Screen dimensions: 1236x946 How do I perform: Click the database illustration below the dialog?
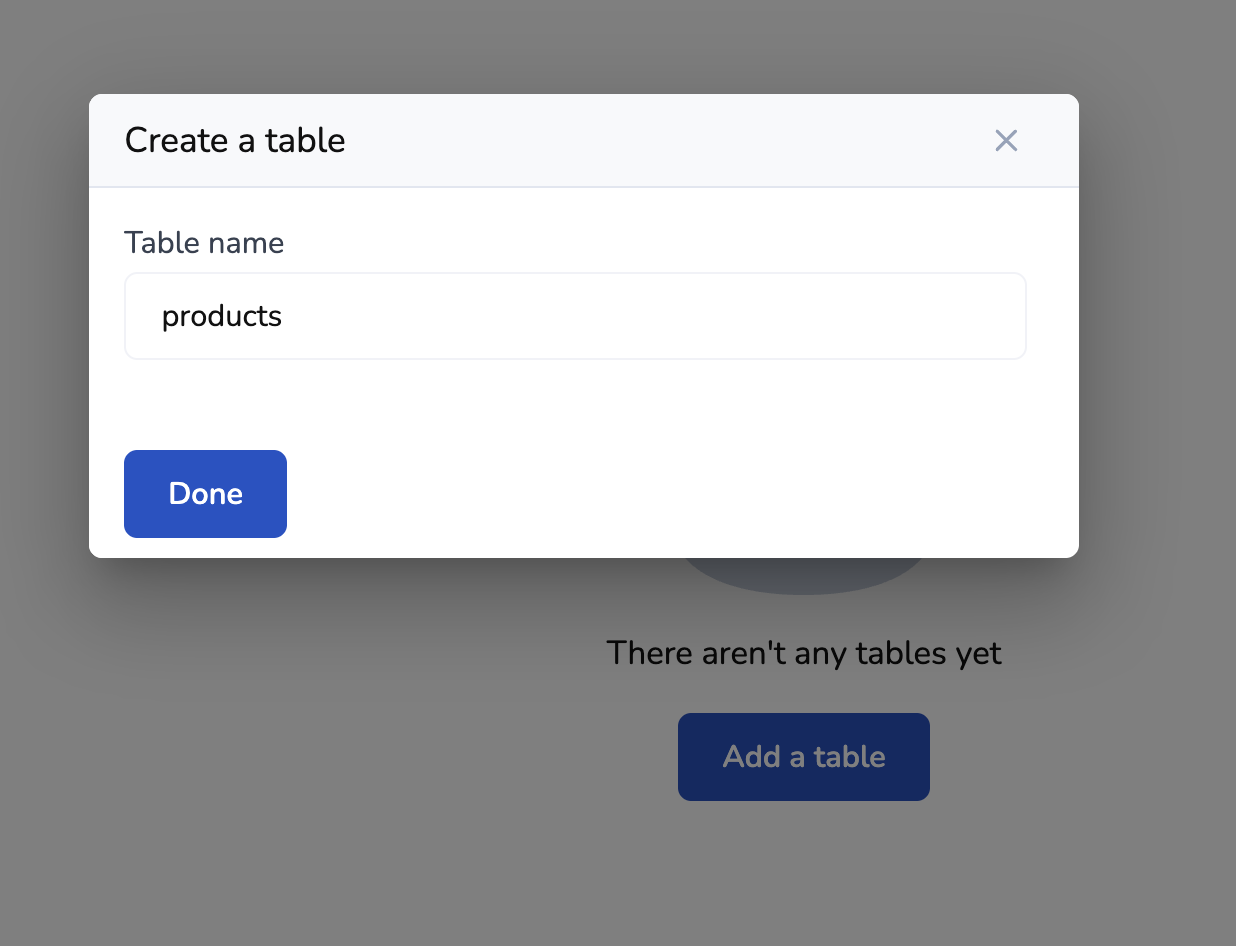[x=805, y=577]
